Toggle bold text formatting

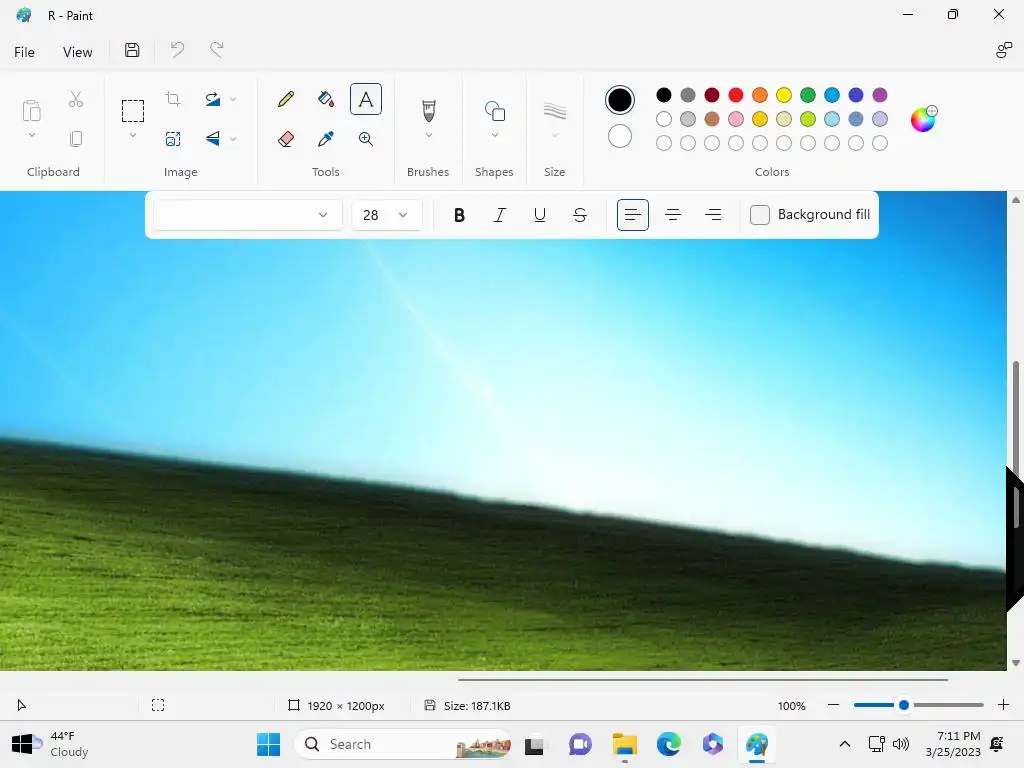coord(459,215)
